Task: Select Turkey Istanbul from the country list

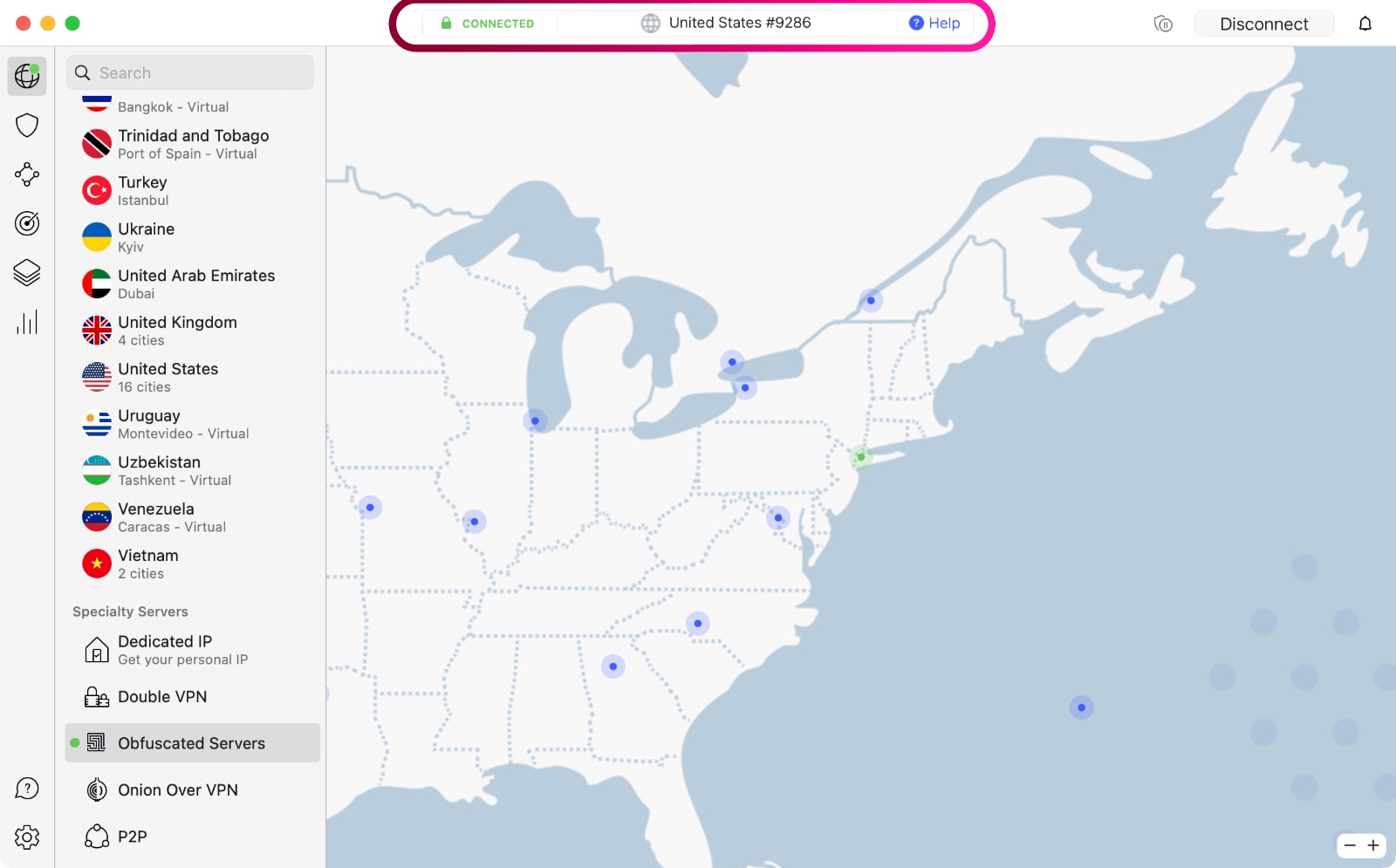Action: [192, 190]
